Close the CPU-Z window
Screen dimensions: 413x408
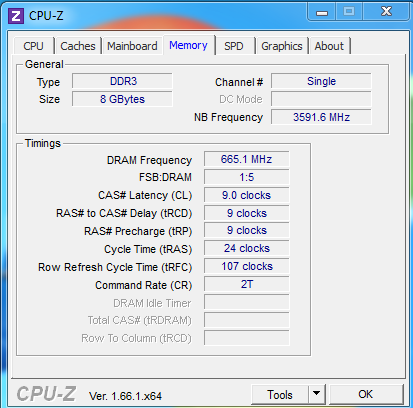coord(386,12)
